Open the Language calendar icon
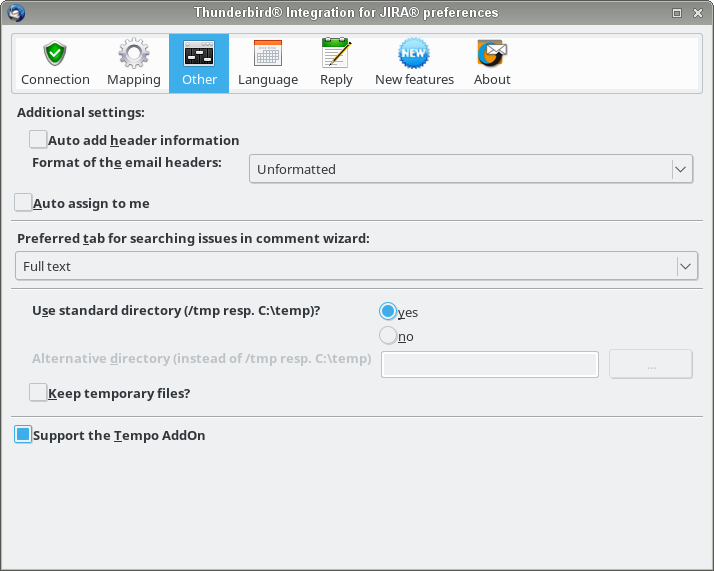 [267, 54]
